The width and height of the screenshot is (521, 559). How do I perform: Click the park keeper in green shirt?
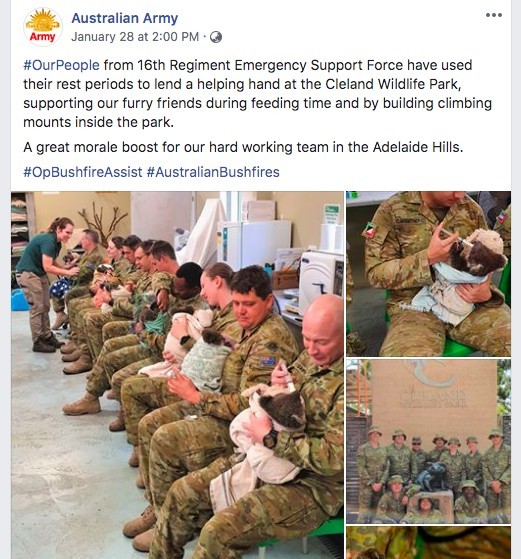(45, 283)
